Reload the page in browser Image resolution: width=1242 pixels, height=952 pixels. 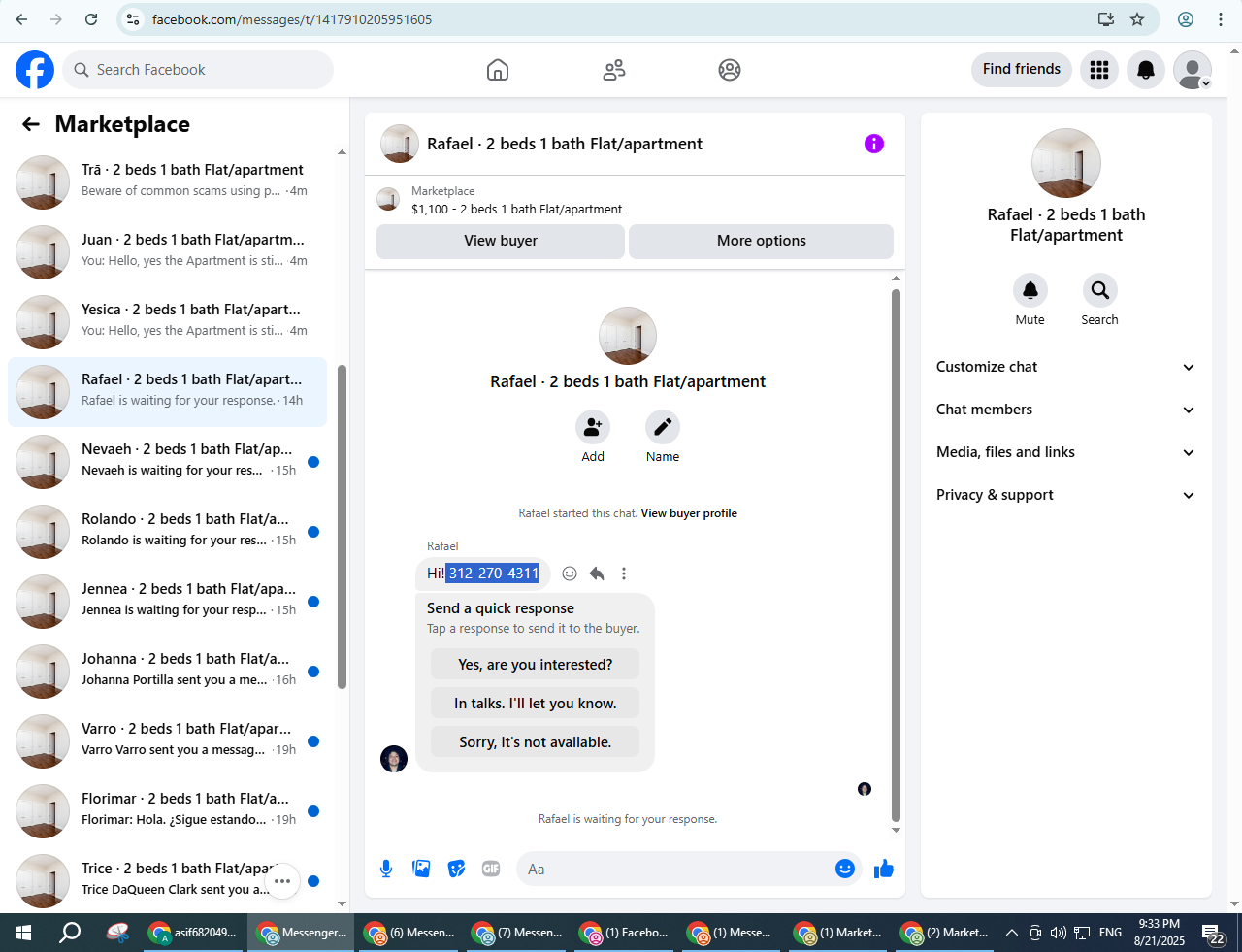click(91, 19)
